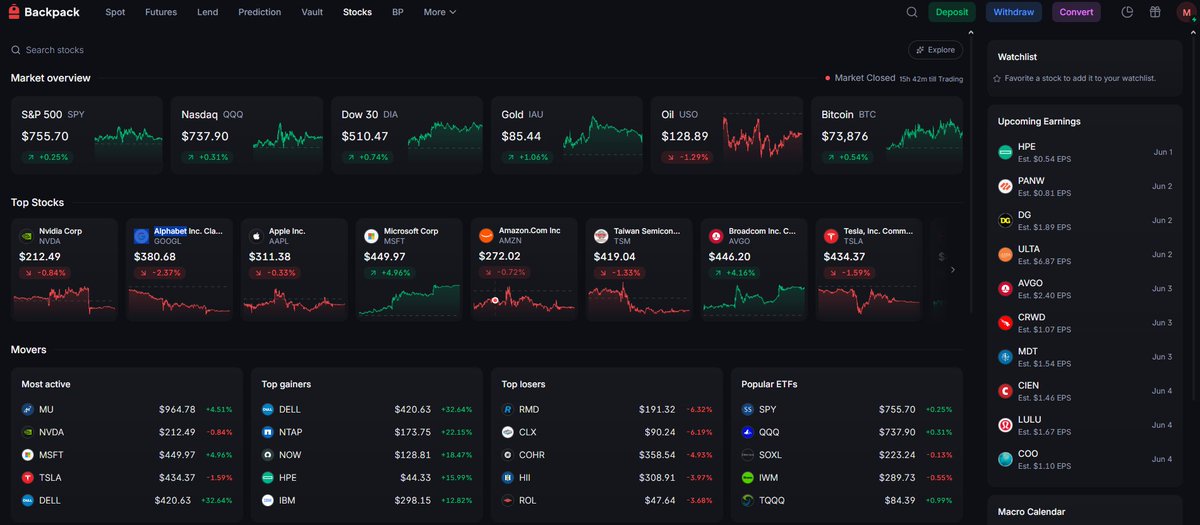Click the Apple Inc. logo icon
The height and width of the screenshot is (525, 1200).
(x=256, y=236)
